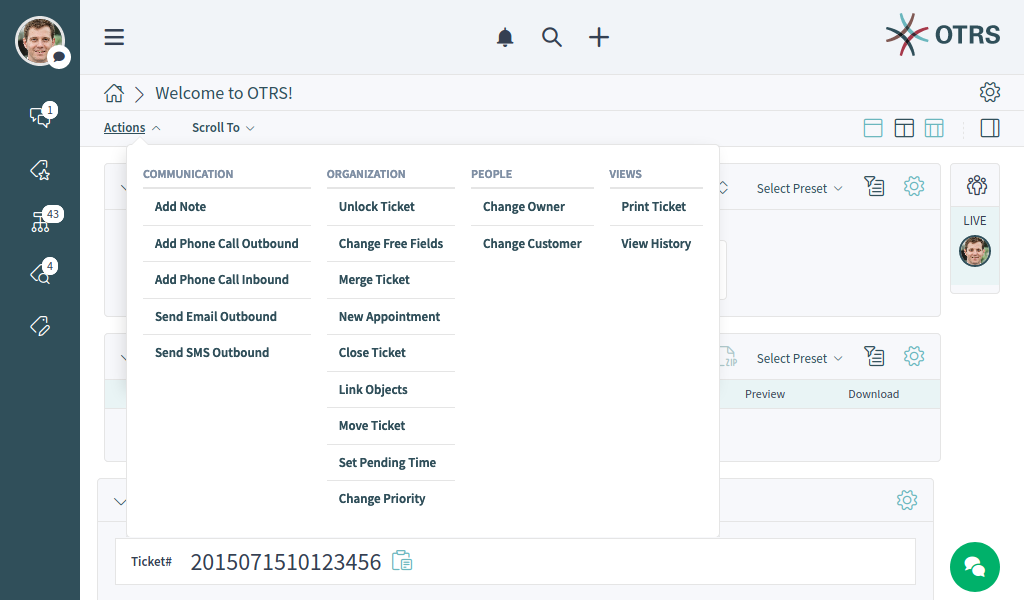Viewport: 1024px width, 600px height.
Task: Open the green chat floating button
Action: coord(974,566)
